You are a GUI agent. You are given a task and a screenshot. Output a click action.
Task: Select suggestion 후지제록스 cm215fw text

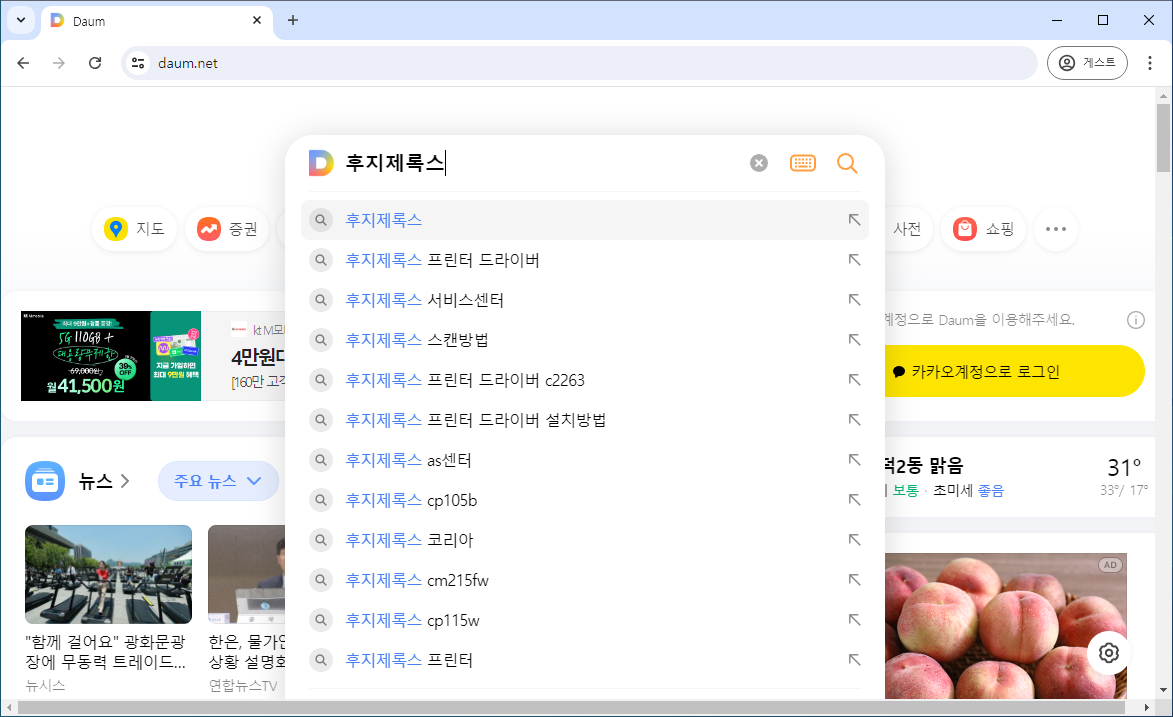click(417, 580)
